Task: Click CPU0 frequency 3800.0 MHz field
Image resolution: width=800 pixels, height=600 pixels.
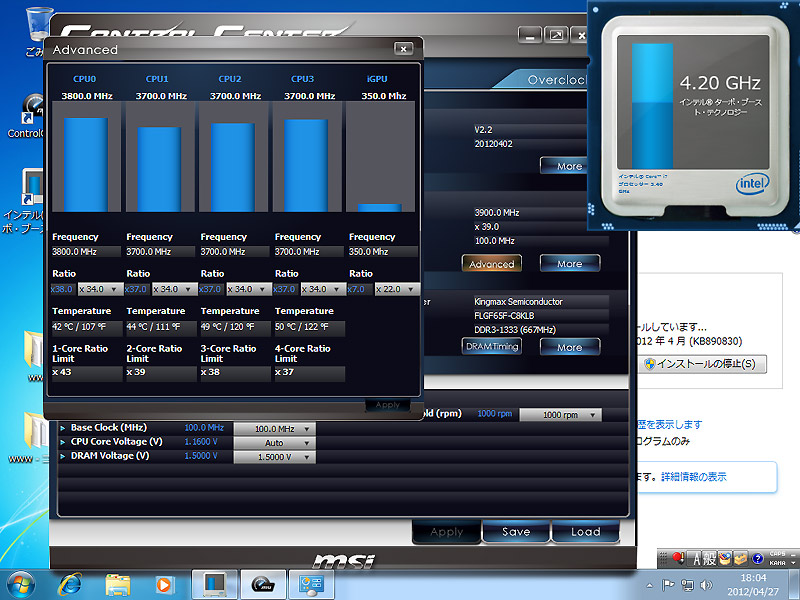Action: pos(86,252)
